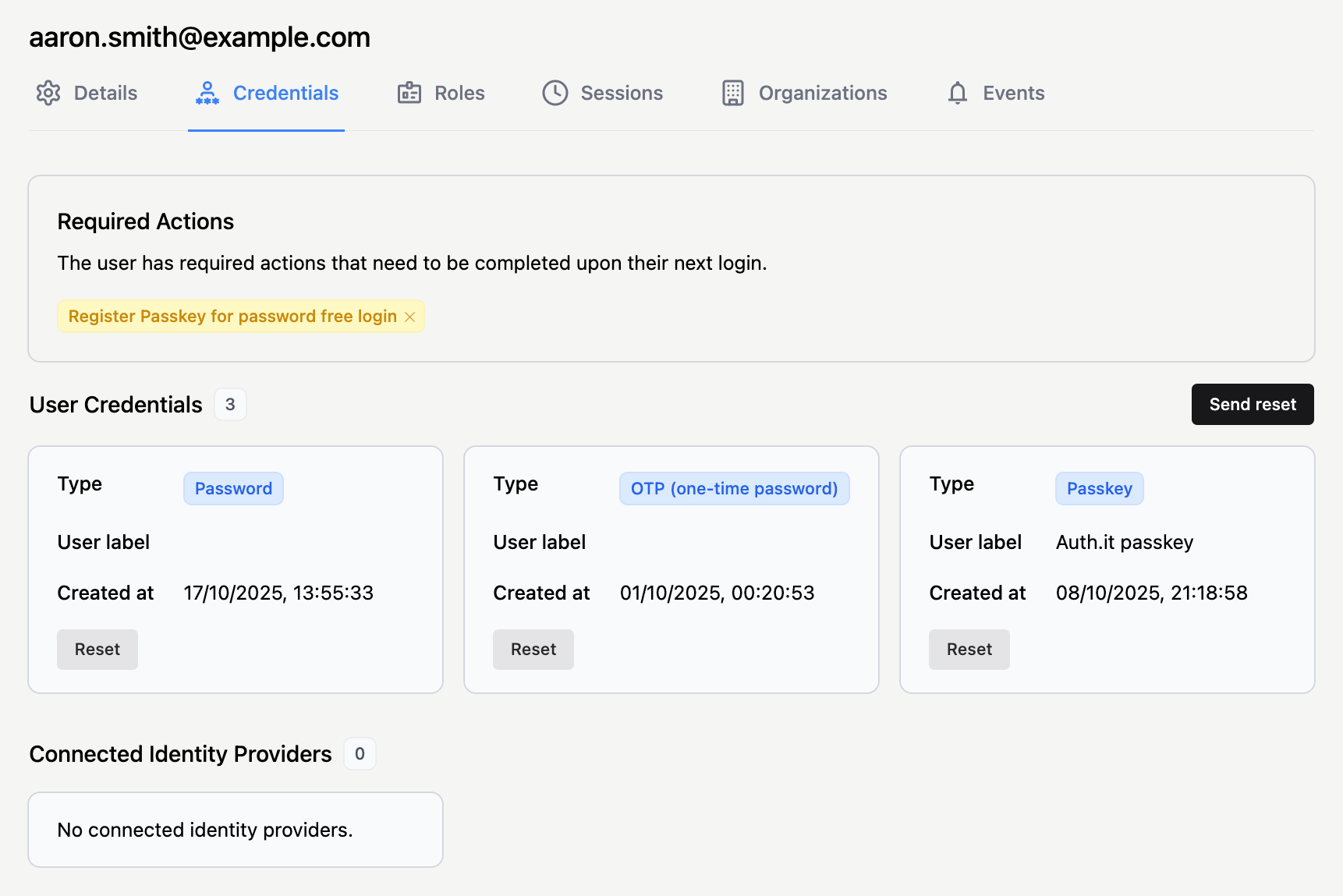The image size is (1343, 896).
Task: View the Events tab
Action: click(1012, 93)
